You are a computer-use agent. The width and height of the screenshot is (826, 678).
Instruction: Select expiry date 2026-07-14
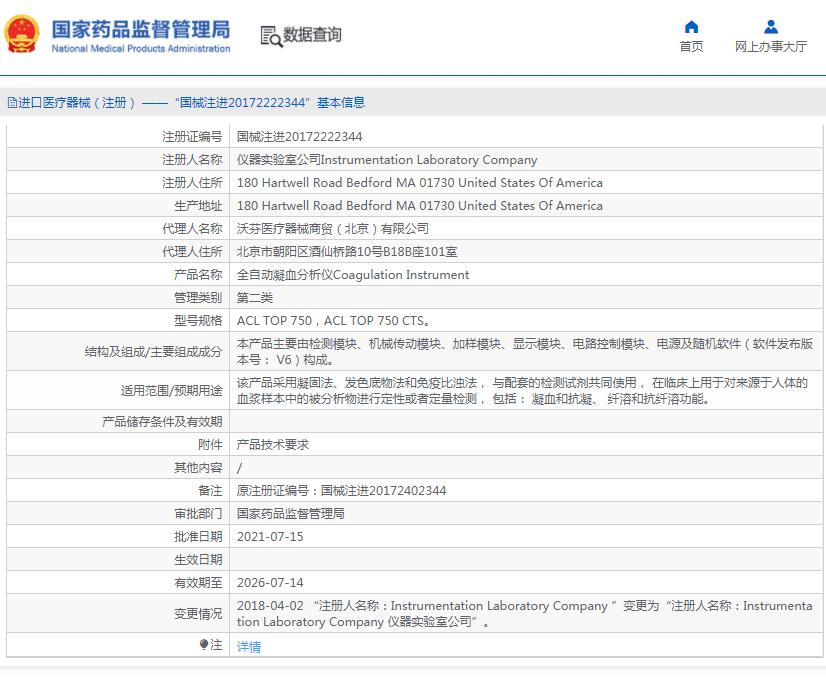point(270,583)
